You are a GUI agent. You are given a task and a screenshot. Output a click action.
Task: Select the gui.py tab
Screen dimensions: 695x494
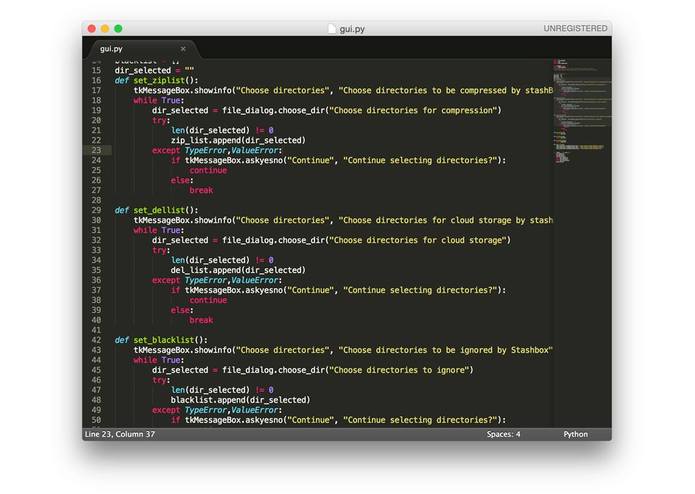141,49
